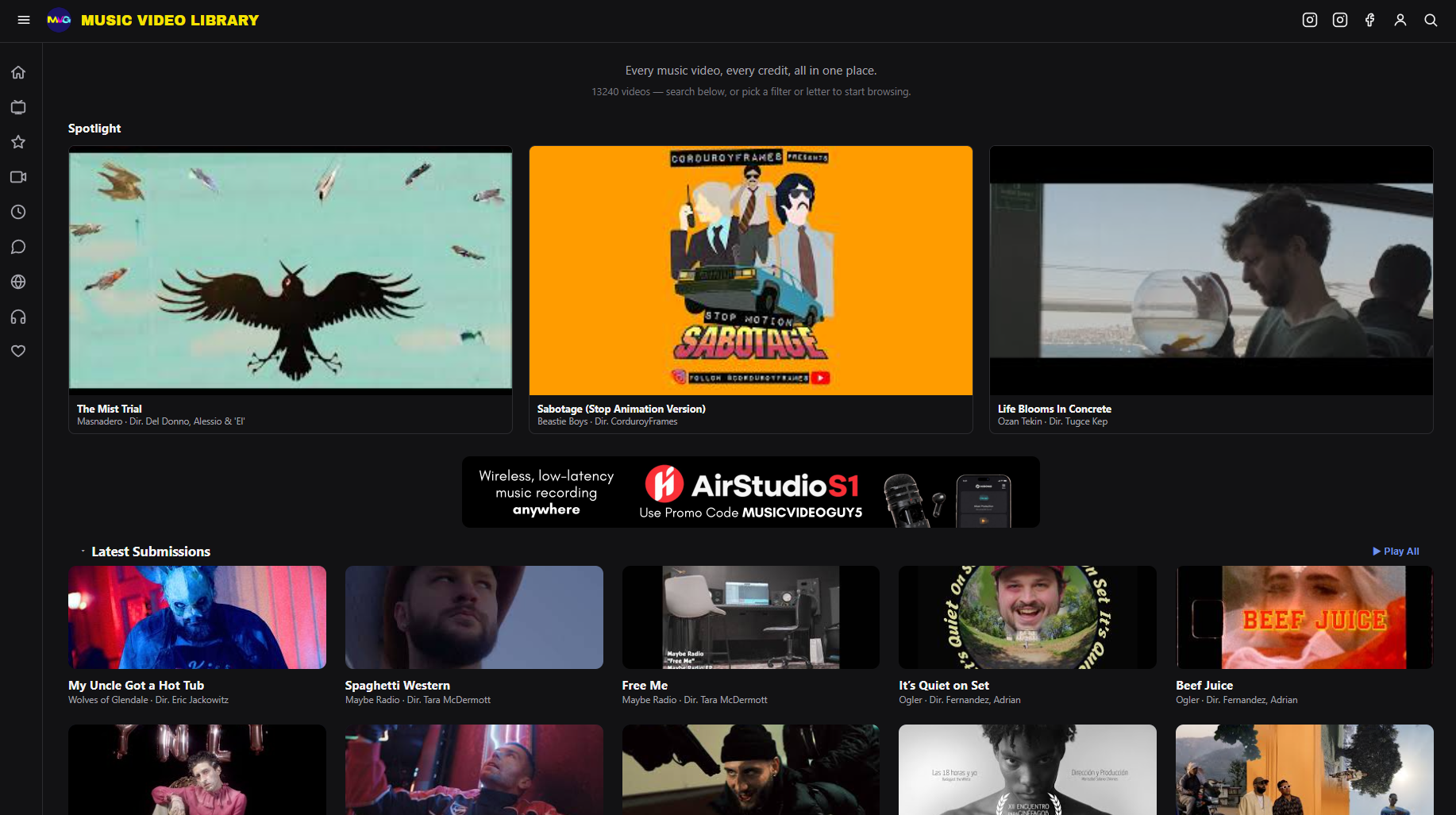Viewport: 1456px width, 815px height.
Task: Open black-and-white thumbnail below It's Quiet on Set
Action: click(1027, 770)
